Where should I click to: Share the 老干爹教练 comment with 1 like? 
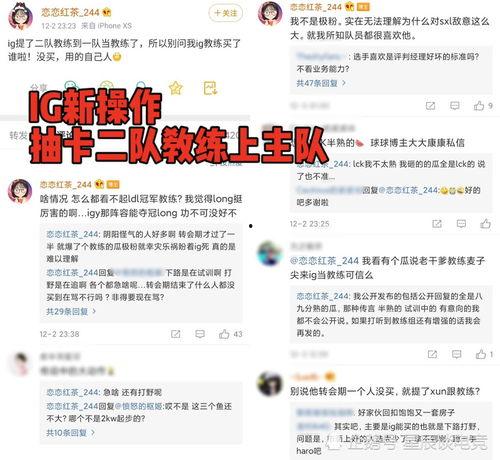(432, 354)
